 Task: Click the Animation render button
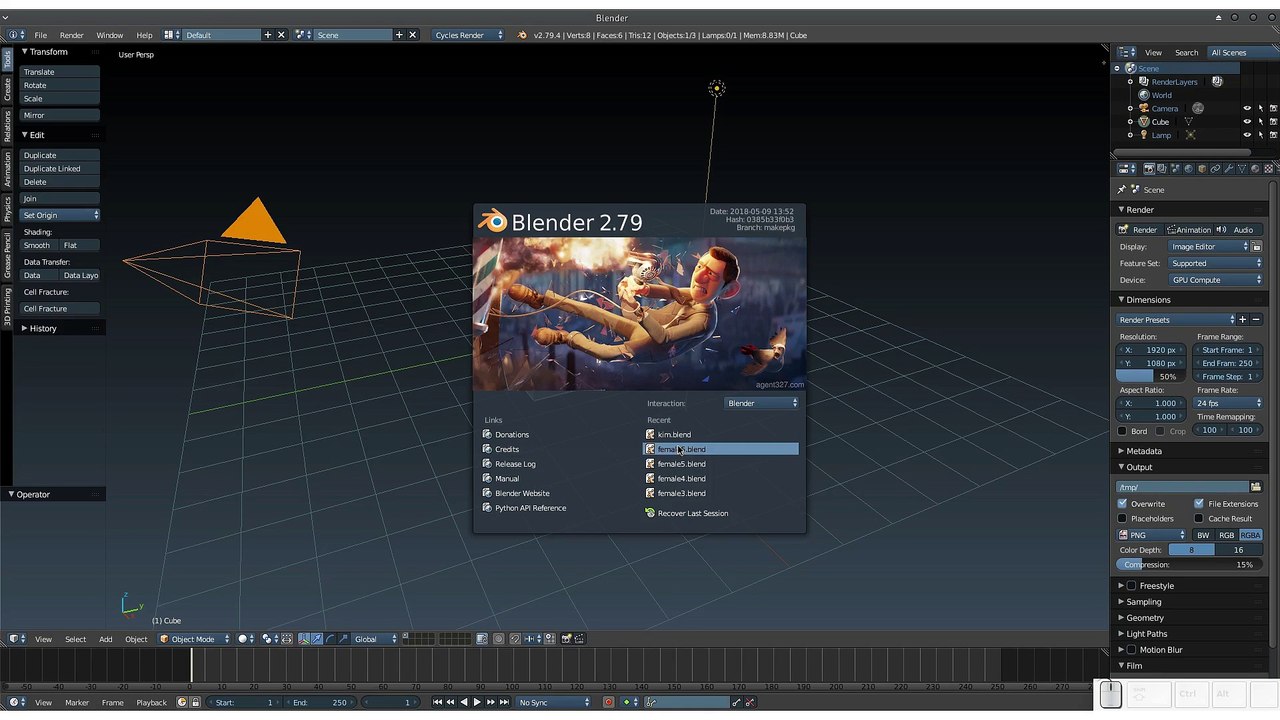click(x=1188, y=230)
